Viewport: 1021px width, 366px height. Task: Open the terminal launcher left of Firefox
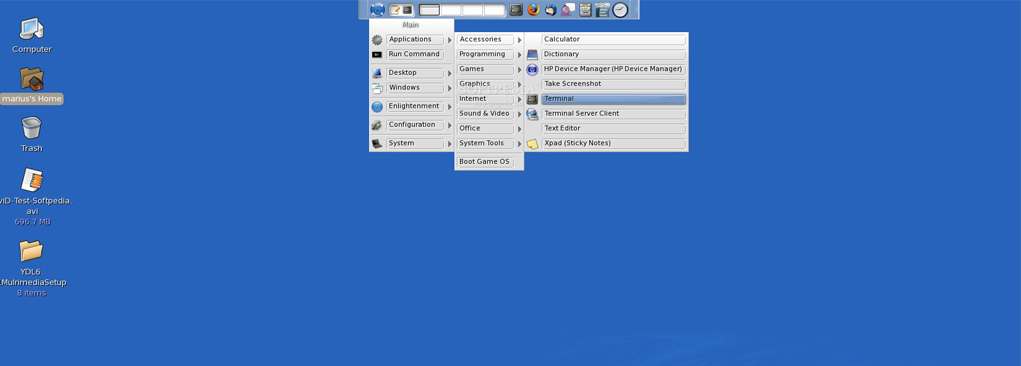516,10
